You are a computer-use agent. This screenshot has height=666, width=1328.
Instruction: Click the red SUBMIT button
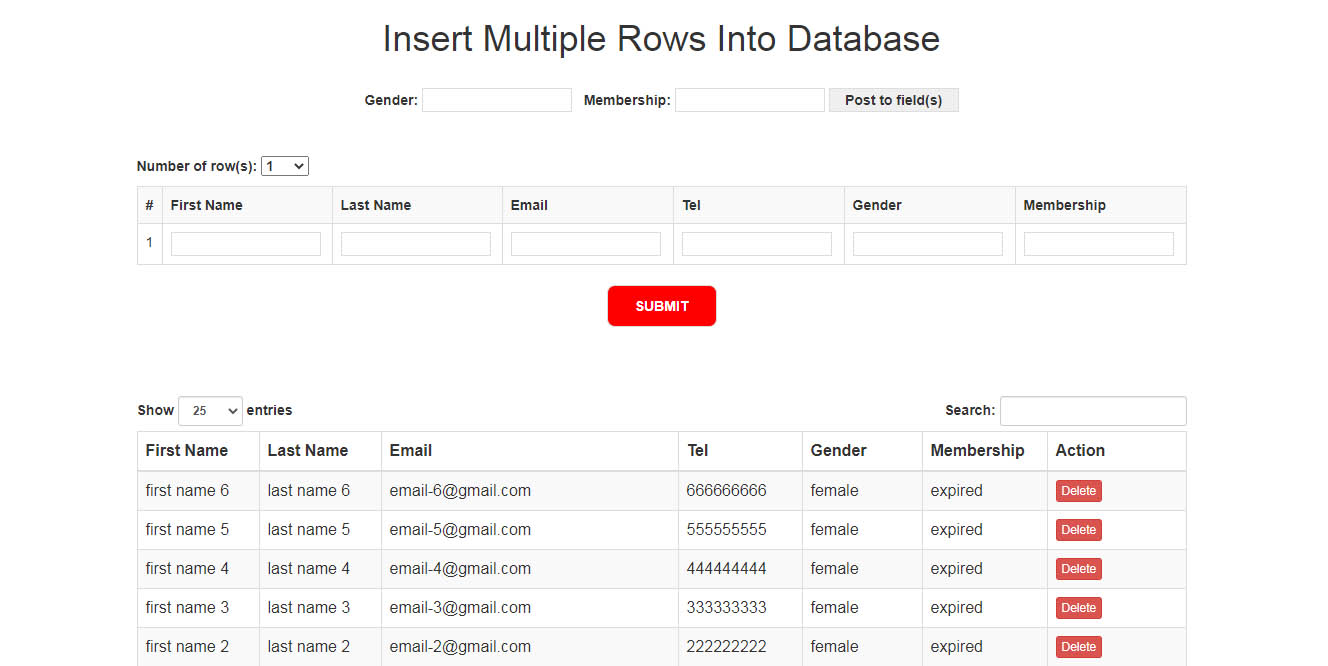(x=662, y=306)
